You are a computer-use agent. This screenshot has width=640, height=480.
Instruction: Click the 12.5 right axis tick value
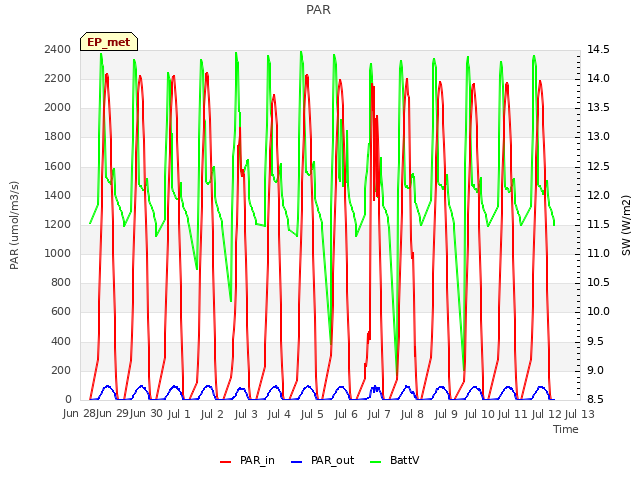coord(598,166)
